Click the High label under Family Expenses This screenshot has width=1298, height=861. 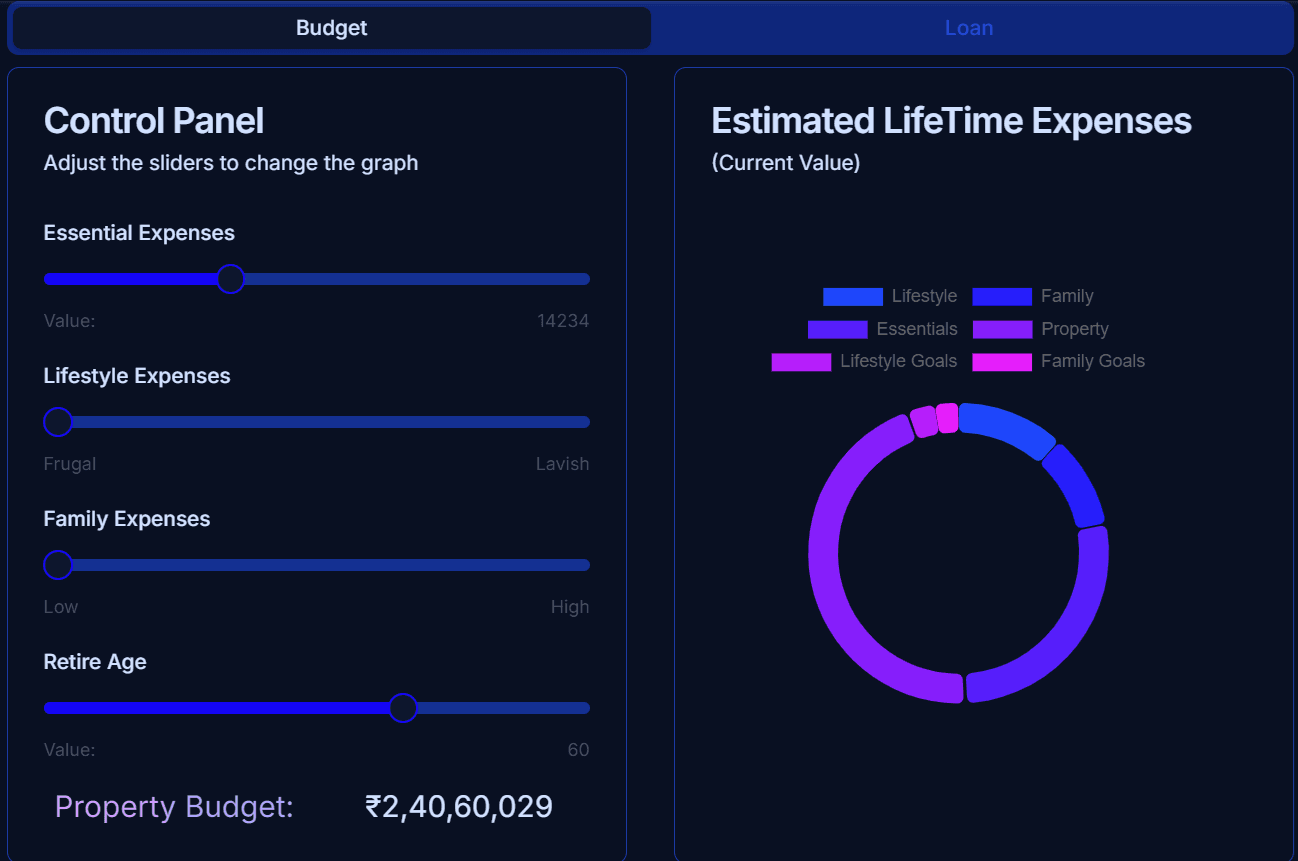[x=570, y=607]
